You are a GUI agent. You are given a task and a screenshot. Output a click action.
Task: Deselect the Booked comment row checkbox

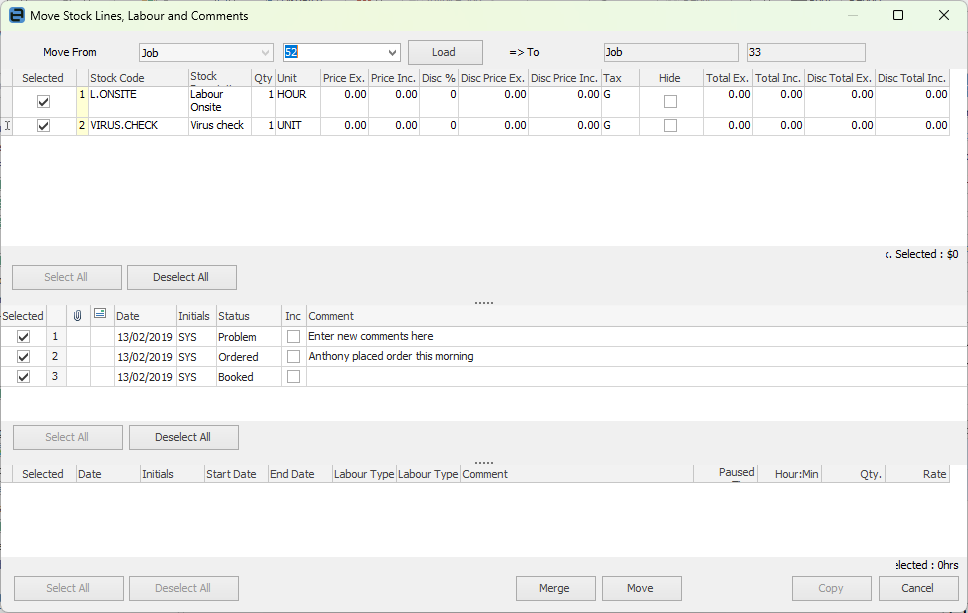23,377
